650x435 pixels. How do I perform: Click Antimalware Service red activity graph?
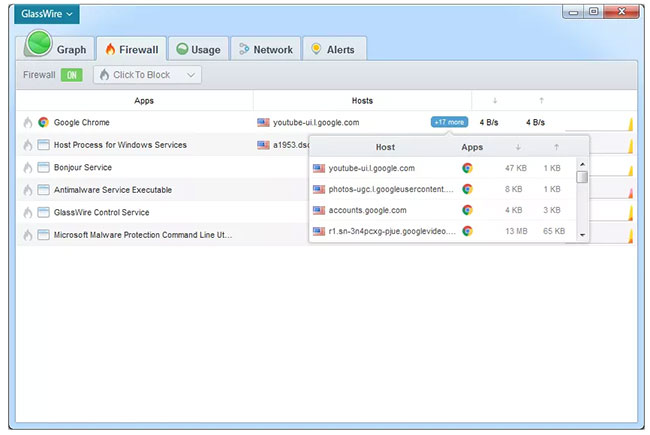point(630,193)
